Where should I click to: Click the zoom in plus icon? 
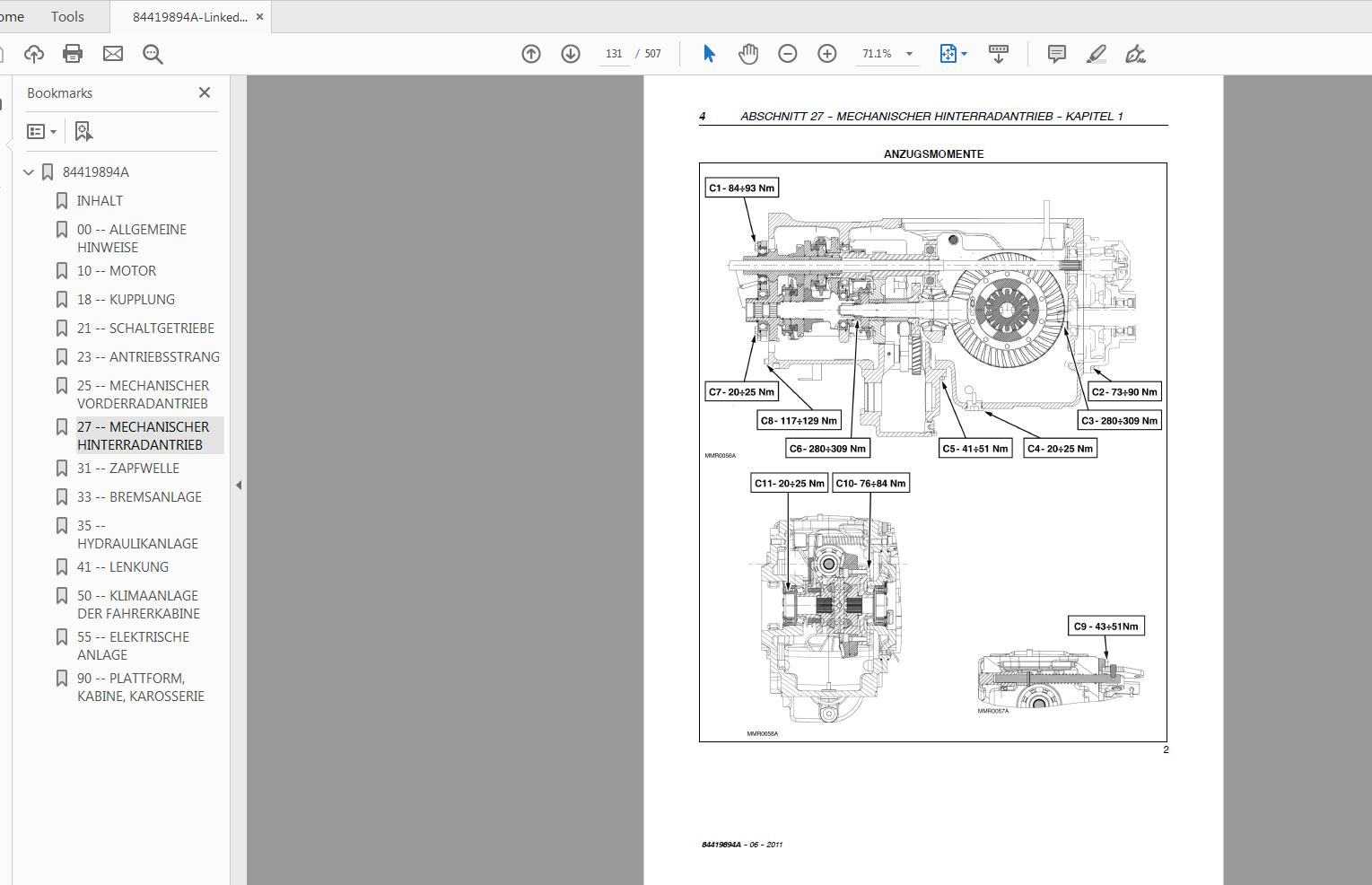(826, 54)
